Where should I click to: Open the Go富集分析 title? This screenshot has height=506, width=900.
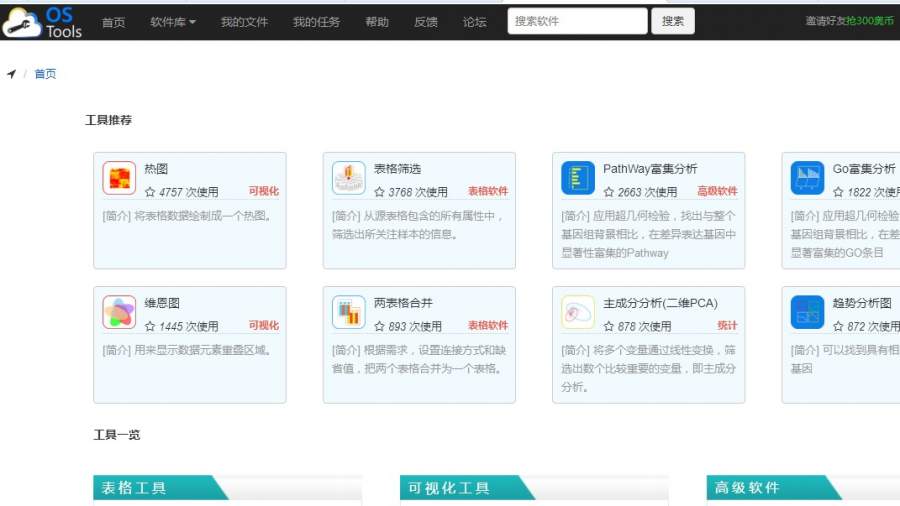(864, 169)
